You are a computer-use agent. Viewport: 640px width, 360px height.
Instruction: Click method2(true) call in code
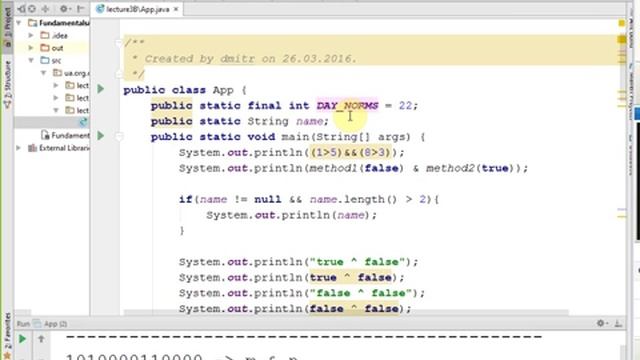471,168
